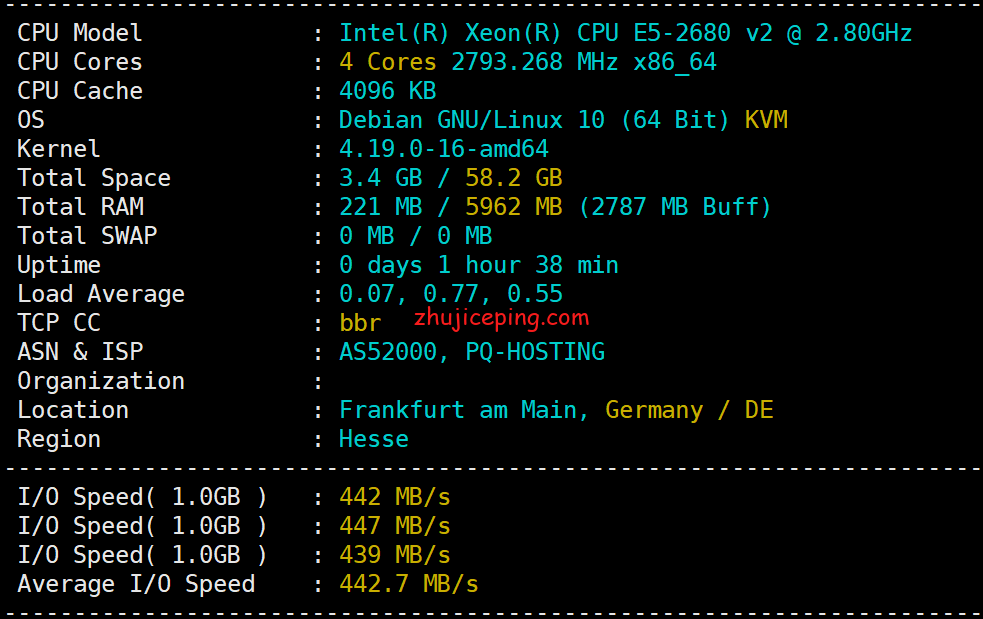Select the 442 MB/s I/O result

(x=395, y=497)
